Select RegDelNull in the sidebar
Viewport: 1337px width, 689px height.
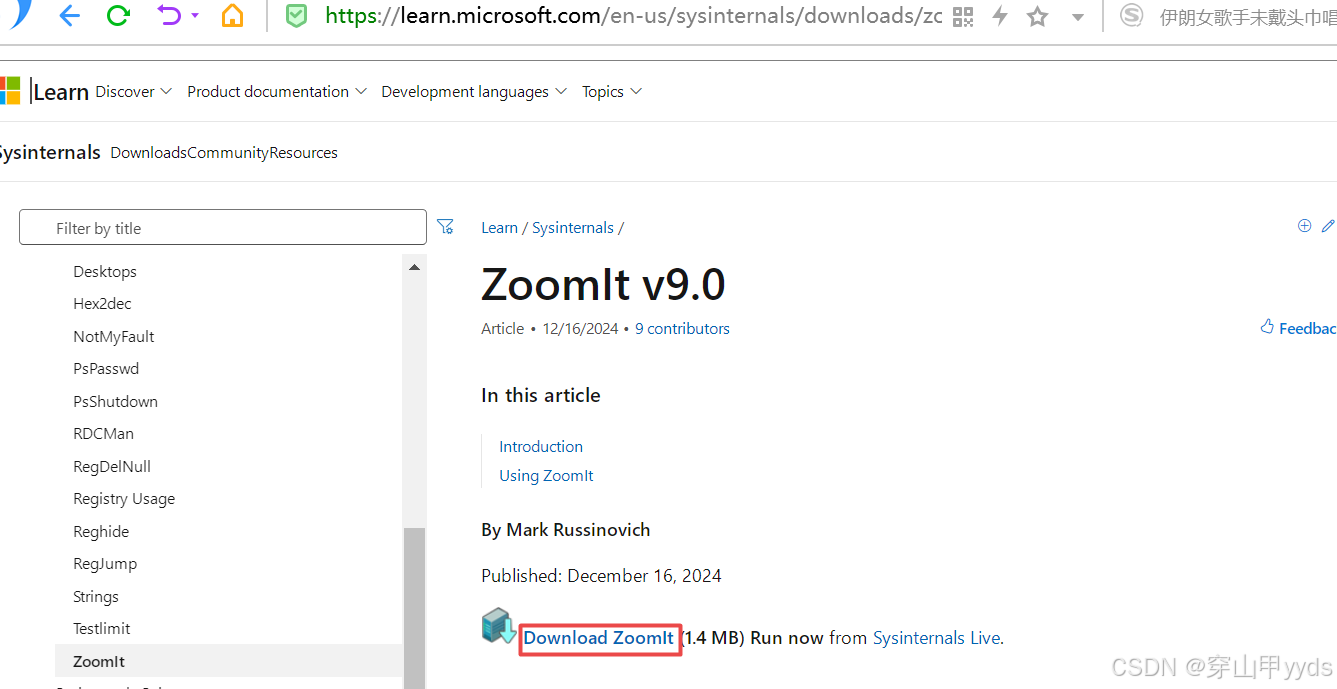pos(112,466)
